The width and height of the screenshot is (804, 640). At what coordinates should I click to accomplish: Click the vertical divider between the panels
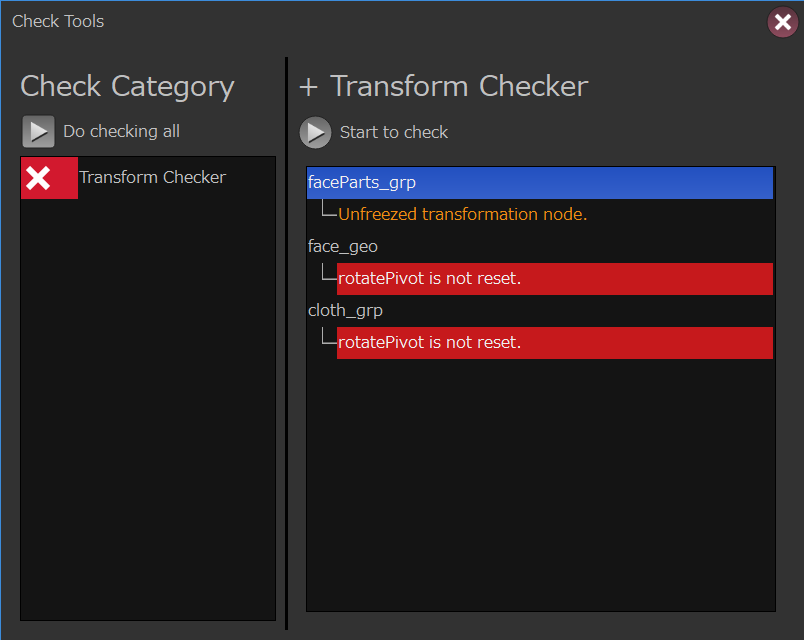(287, 340)
